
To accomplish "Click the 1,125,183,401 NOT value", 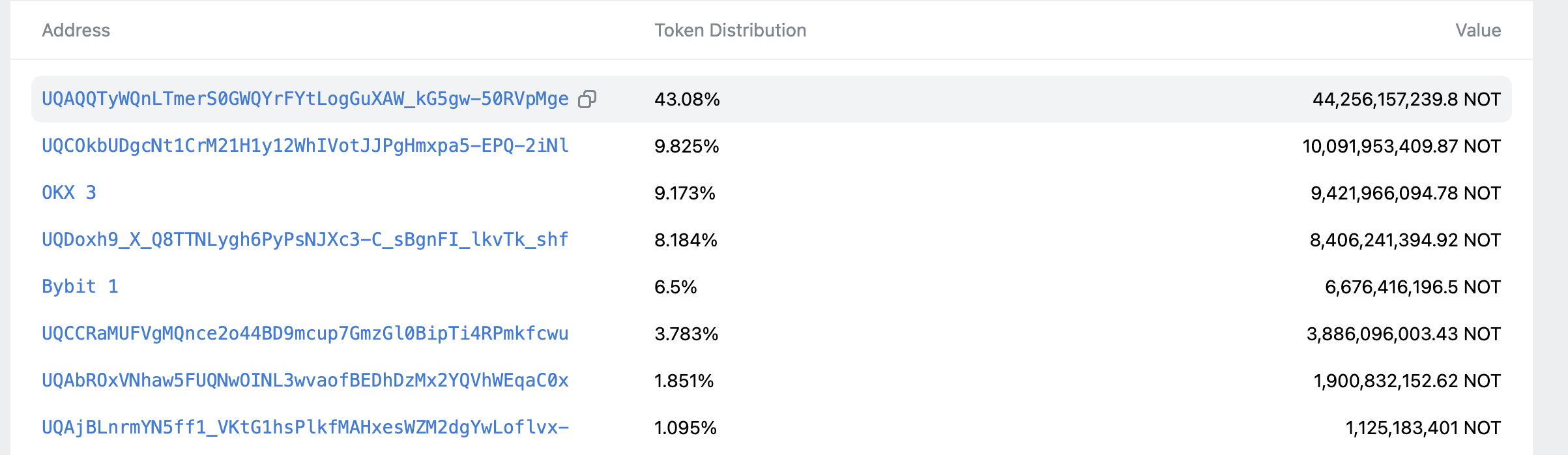I will (x=1423, y=428).
